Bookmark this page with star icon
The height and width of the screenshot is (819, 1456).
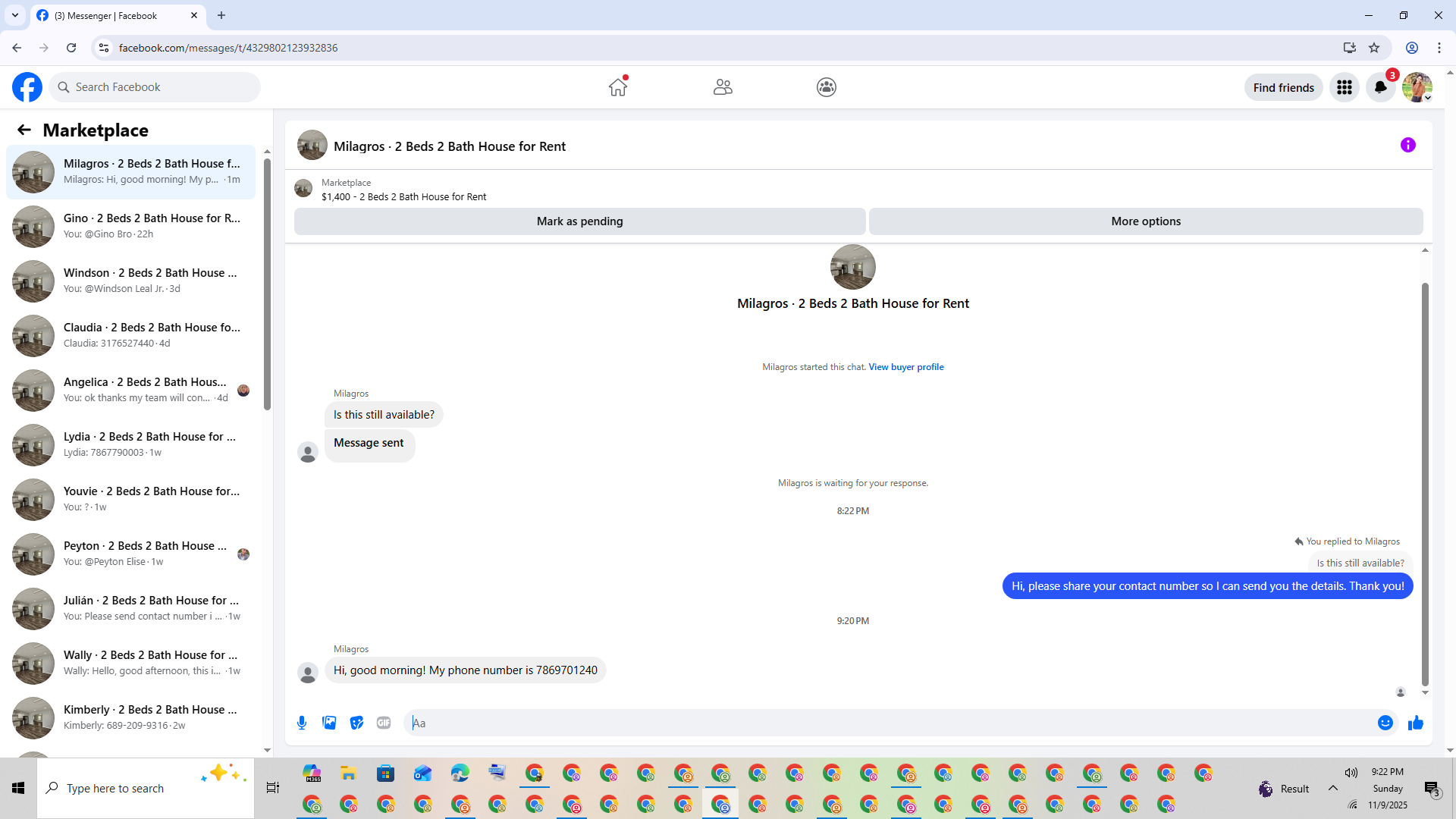coord(1374,48)
